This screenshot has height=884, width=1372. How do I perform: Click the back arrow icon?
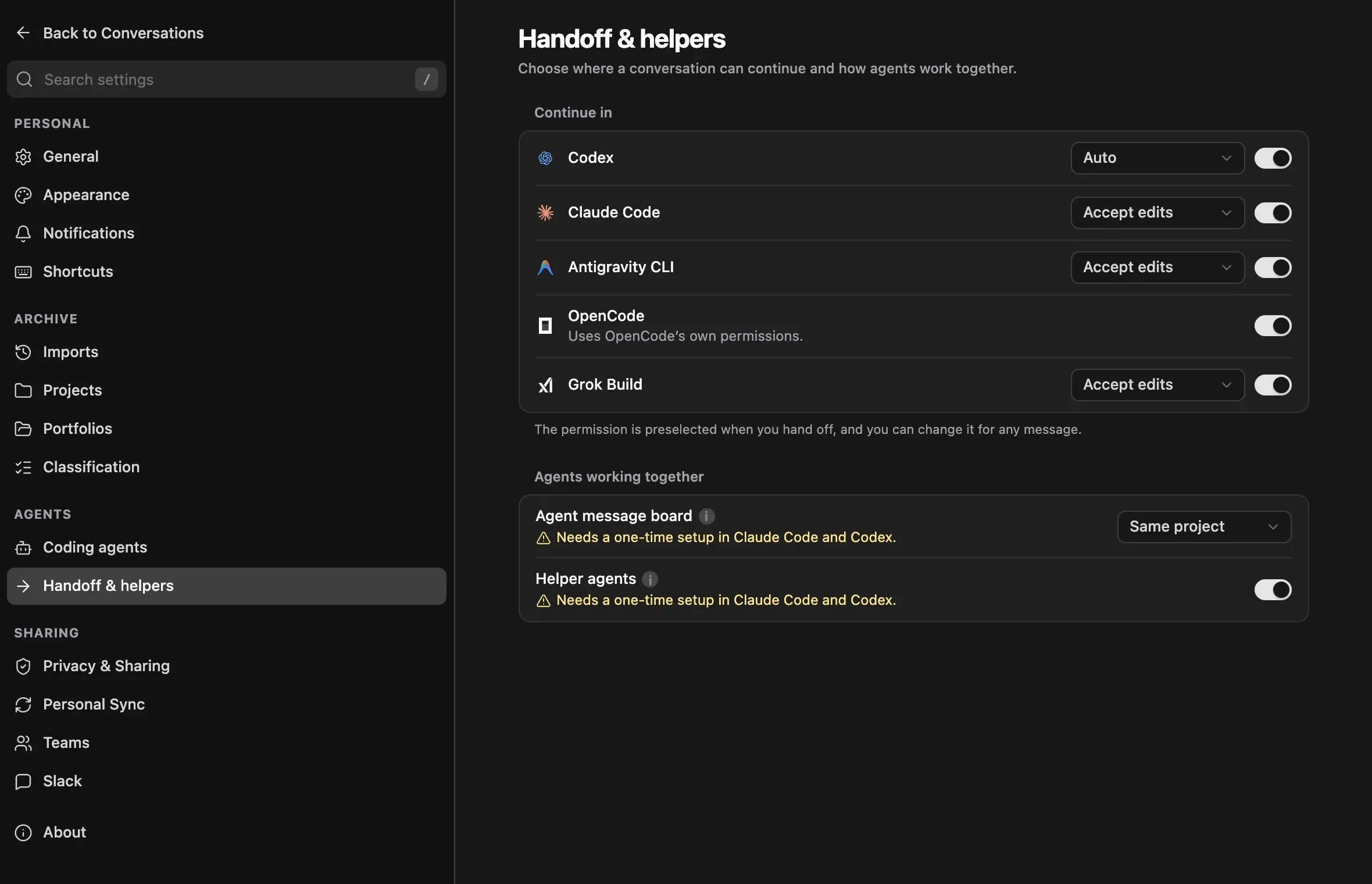(x=23, y=33)
